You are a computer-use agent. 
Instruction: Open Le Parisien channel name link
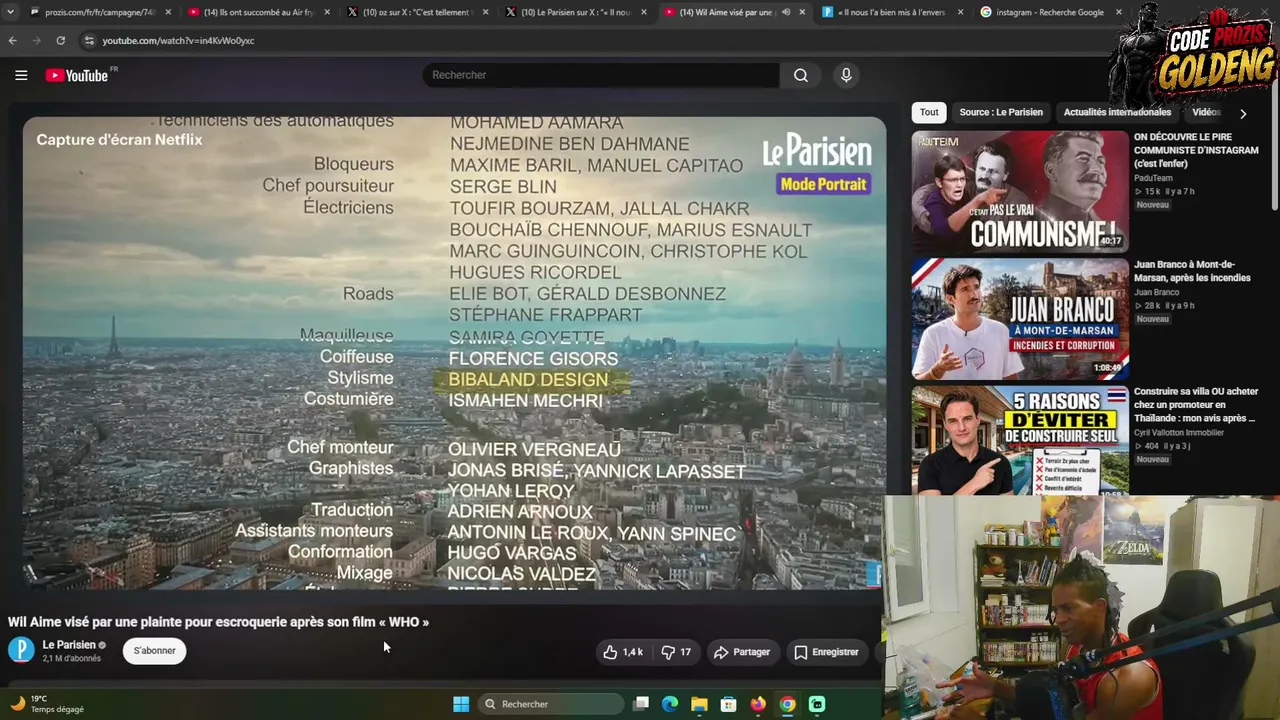coord(69,645)
